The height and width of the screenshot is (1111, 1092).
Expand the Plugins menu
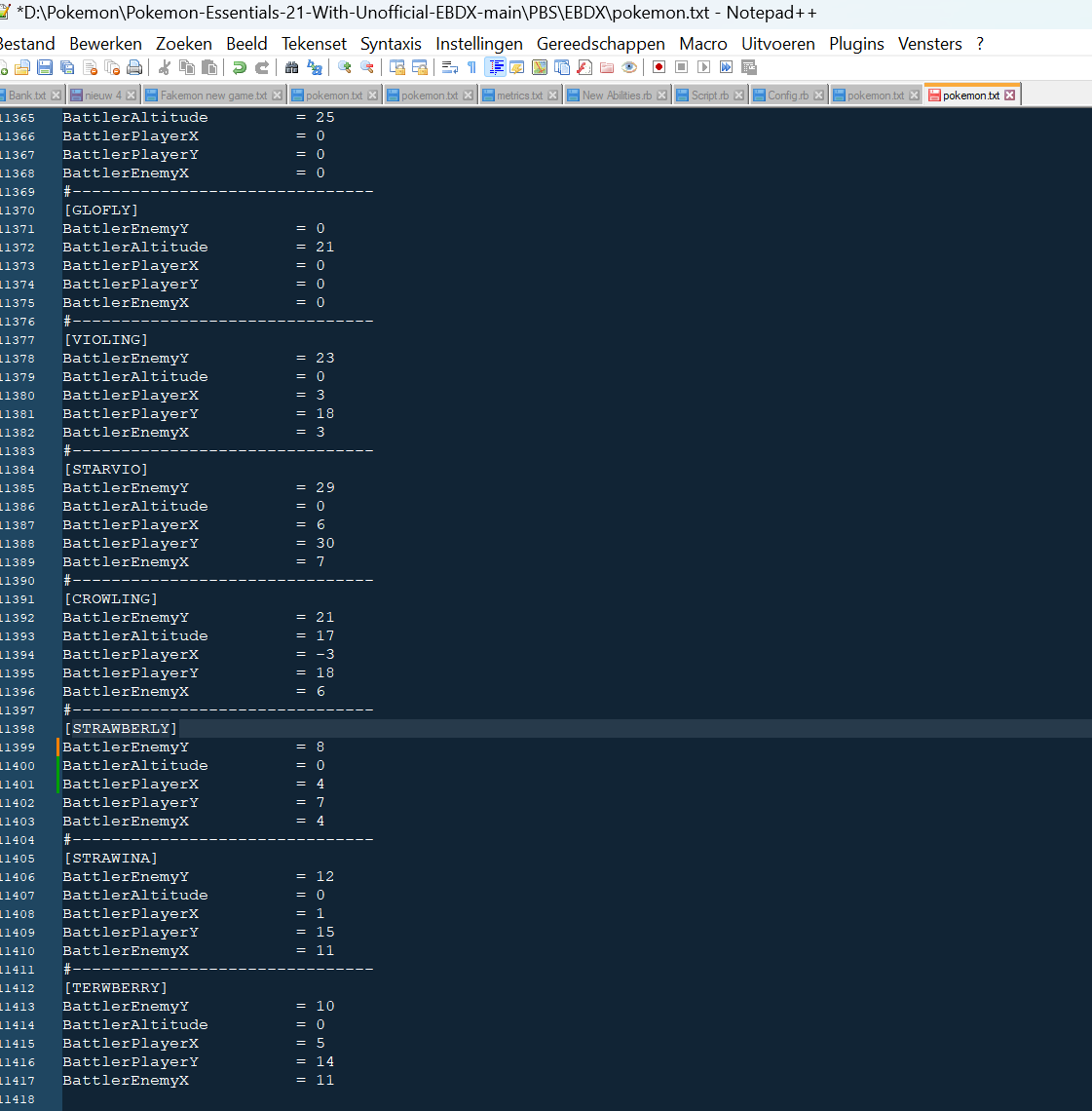click(856, 44)
